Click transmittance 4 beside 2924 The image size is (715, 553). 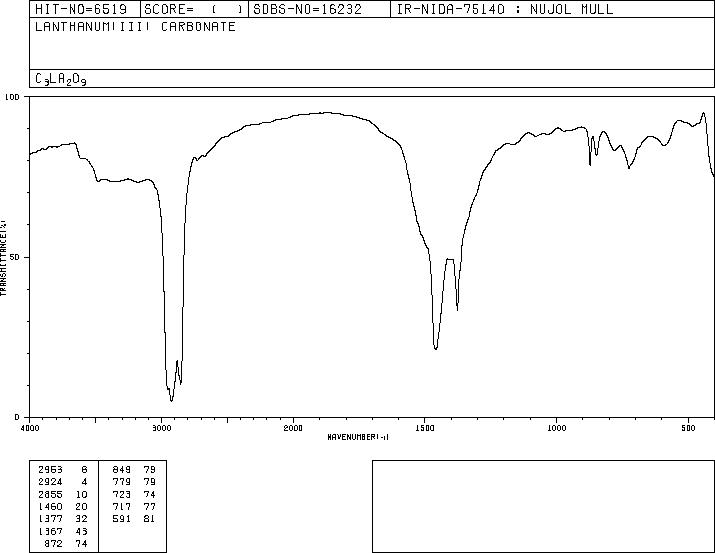tap(84, 482)
